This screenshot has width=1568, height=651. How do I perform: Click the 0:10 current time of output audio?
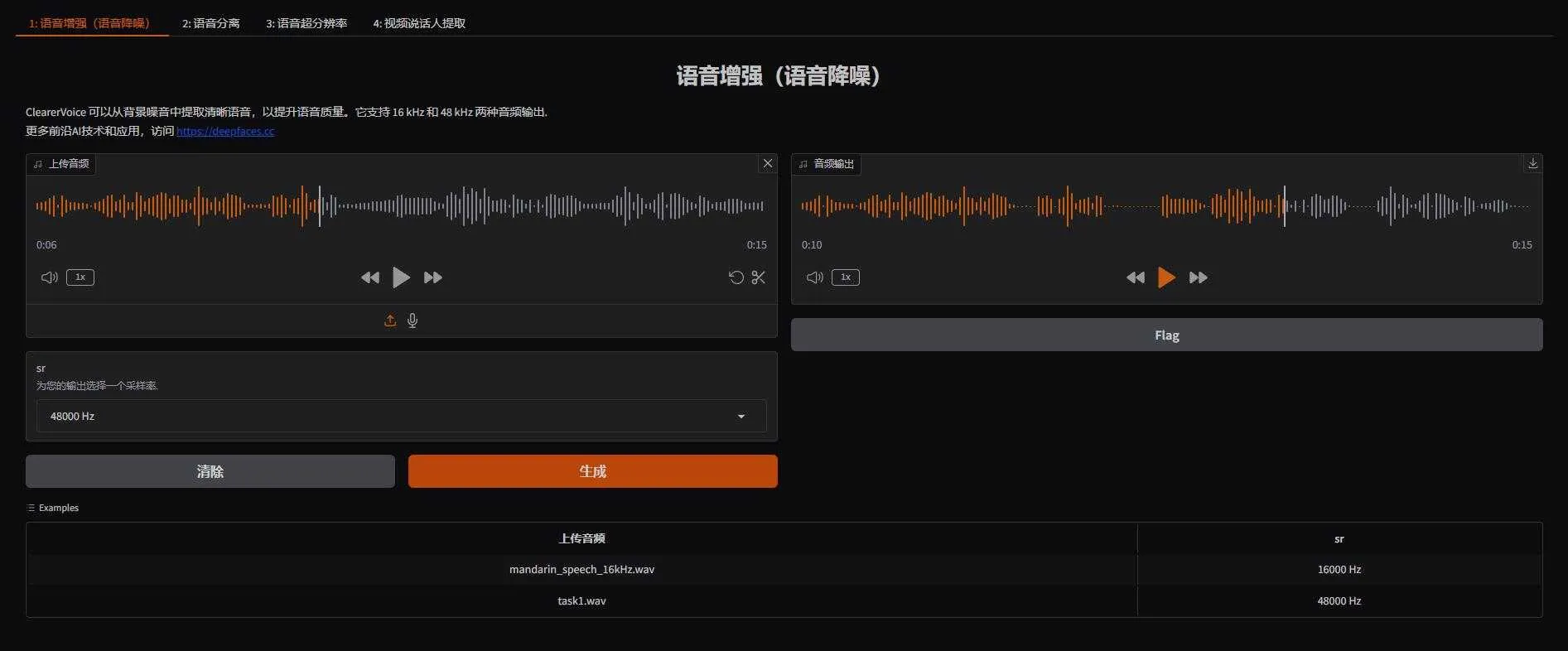click(812, 245)
